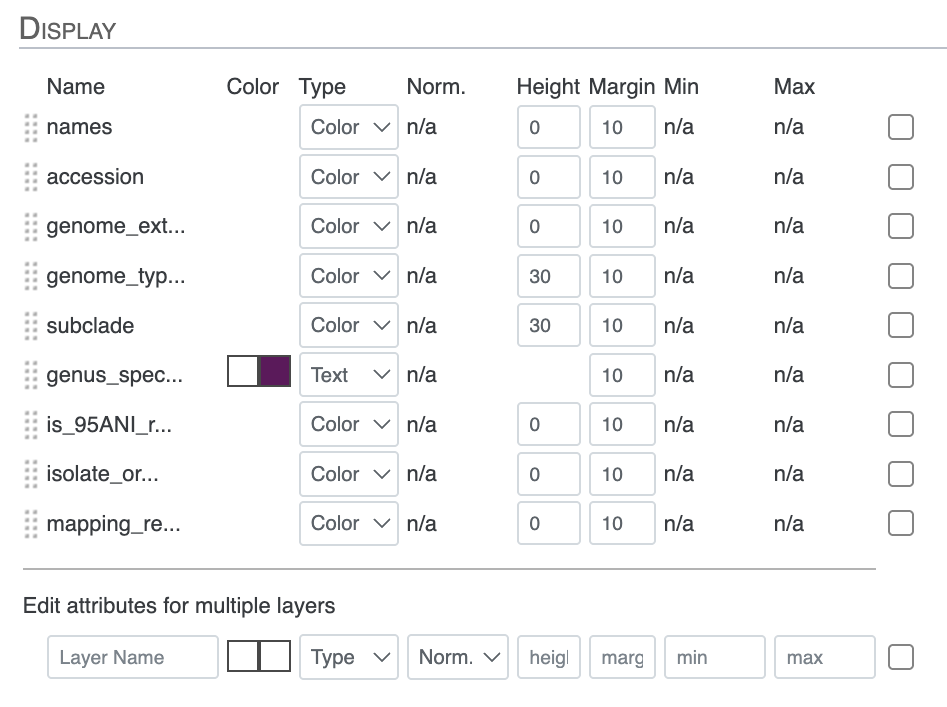Click the mapping_re row drag handle

31,524
